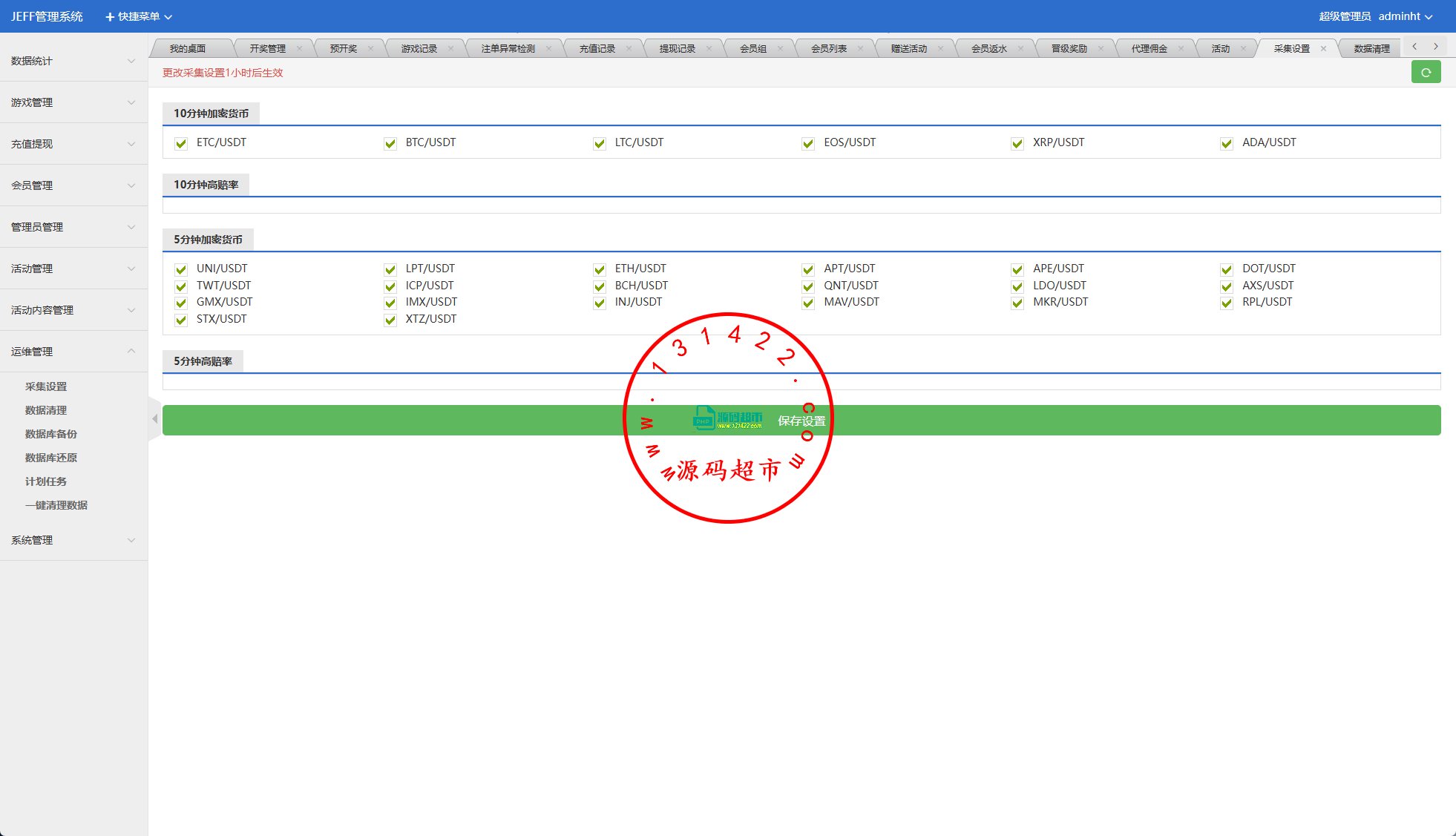Uncheck the BTC/USDT checkbox
Screen dimensions: 1456x836
pyautogui.click(x=390, y=143)
